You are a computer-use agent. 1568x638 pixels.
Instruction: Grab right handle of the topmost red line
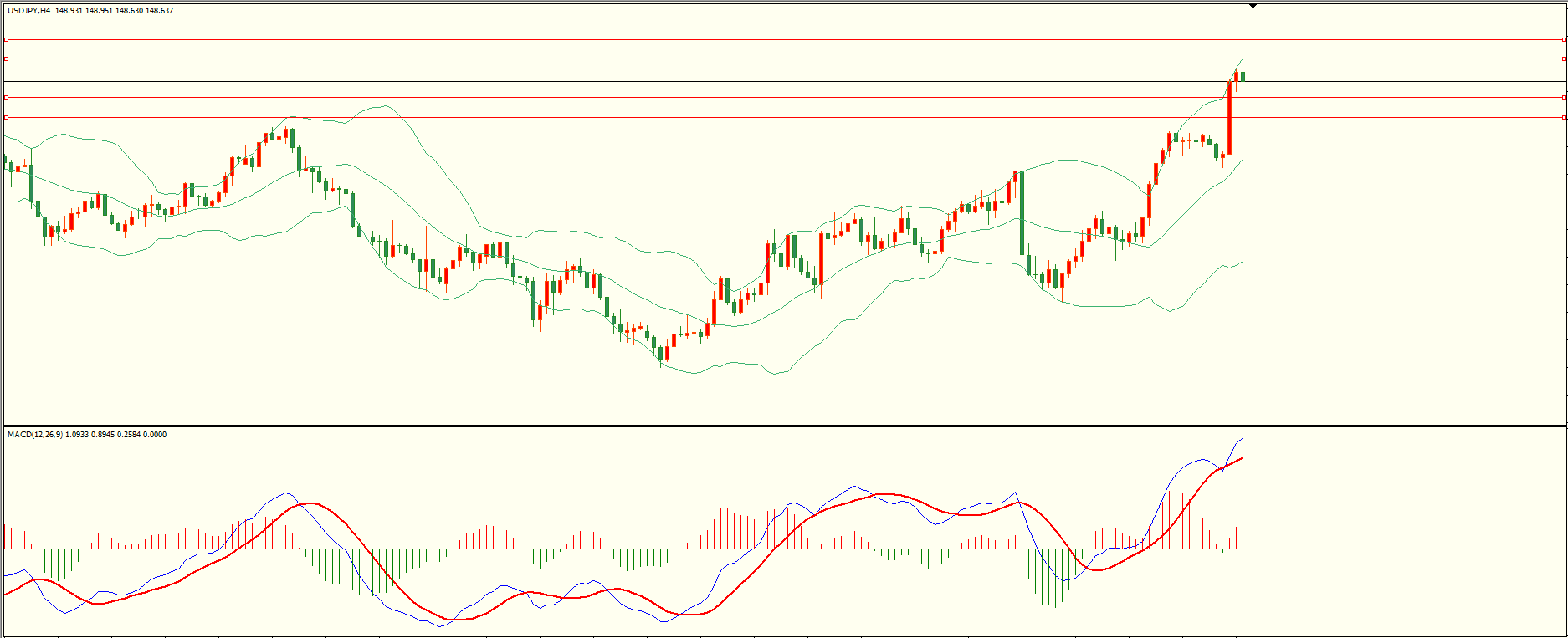[x=1564, y=39]
